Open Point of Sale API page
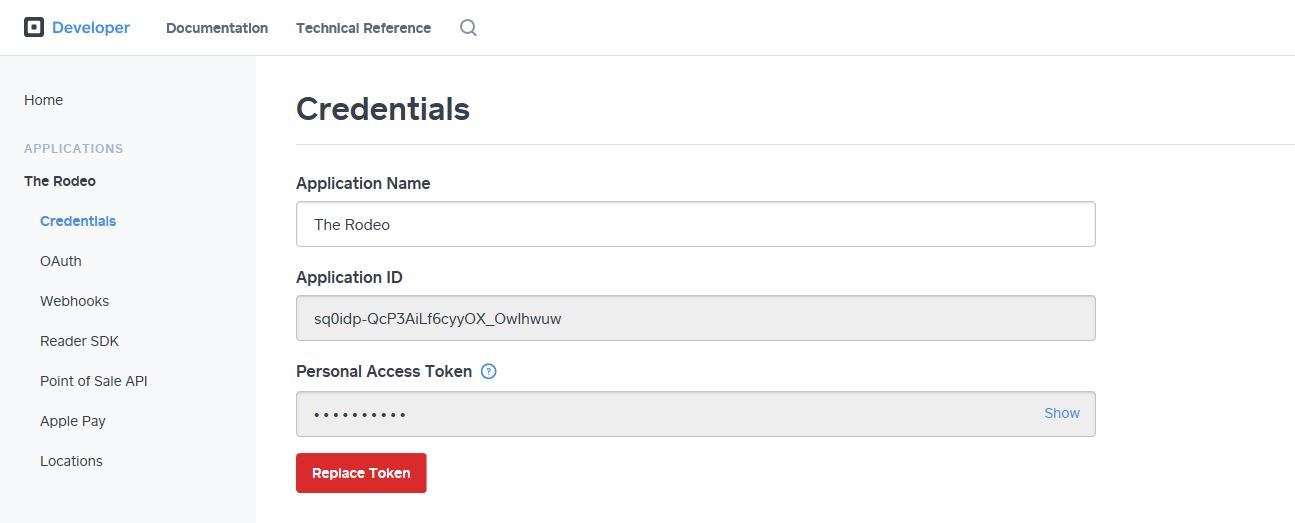The image size is (1295, 523). (x=94, y=381)
